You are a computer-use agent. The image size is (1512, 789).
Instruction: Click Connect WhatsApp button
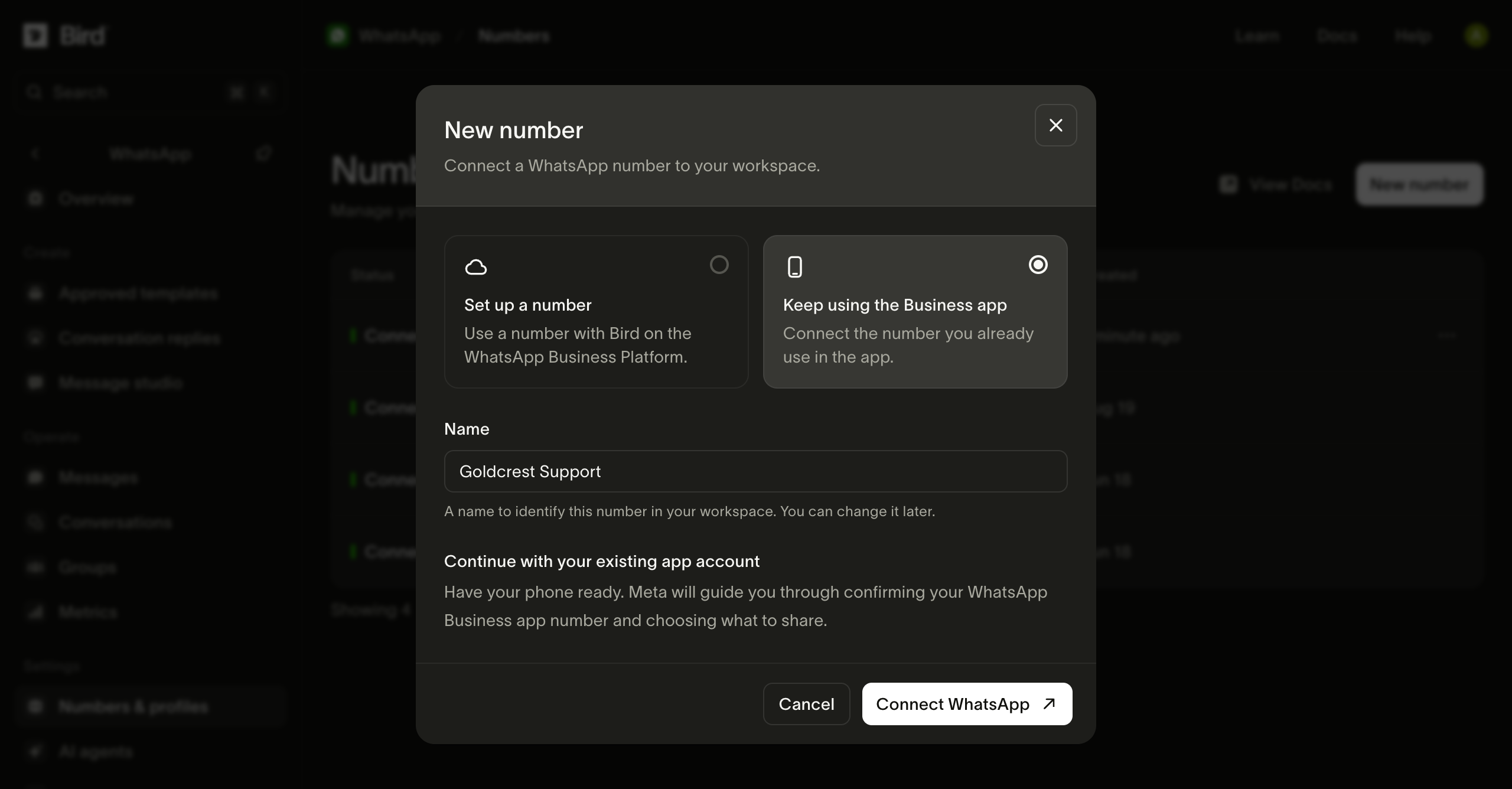[x=967, y=704]
